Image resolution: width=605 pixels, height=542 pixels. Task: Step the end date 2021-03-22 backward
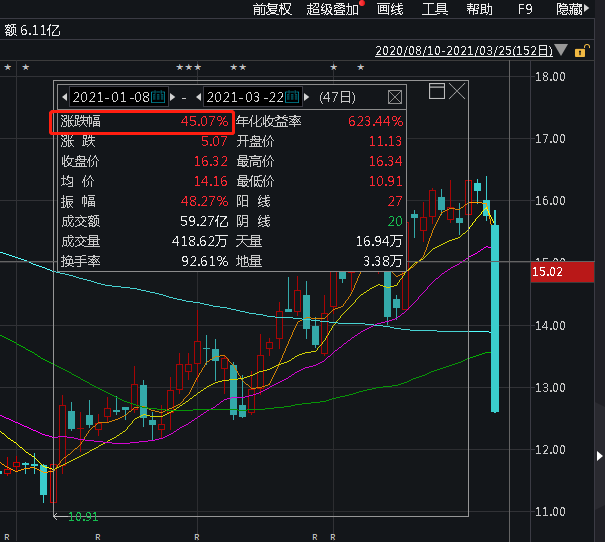coord(198,97)
